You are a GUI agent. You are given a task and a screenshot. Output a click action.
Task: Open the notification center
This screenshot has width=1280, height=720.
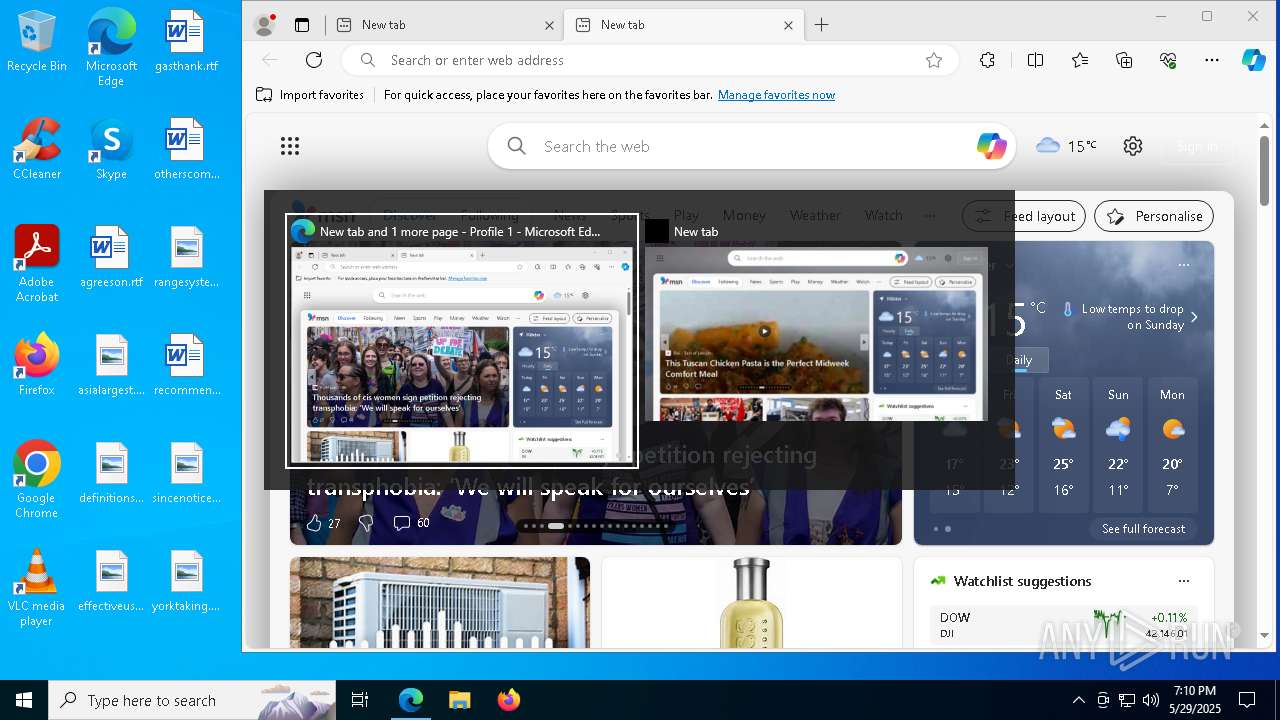pyautogui.click(x=1247, y=700)
